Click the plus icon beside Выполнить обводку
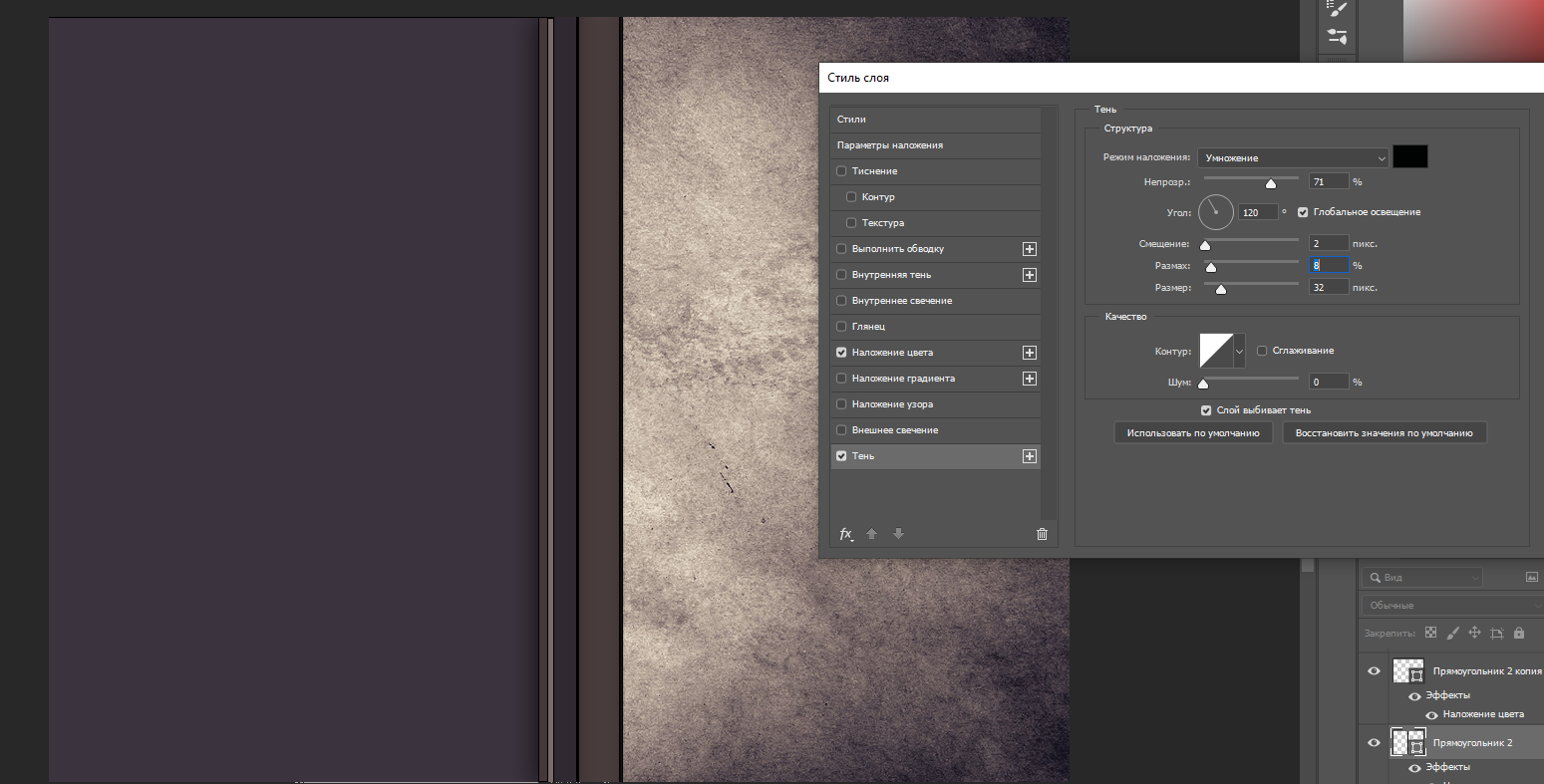Screen dimensions: 1544x784 coord(1030,249)
